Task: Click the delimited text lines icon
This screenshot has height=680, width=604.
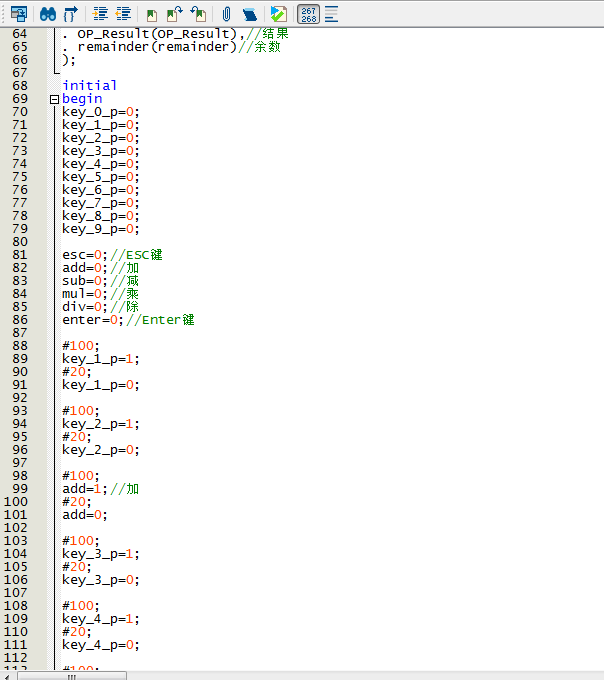Action: 331,14
